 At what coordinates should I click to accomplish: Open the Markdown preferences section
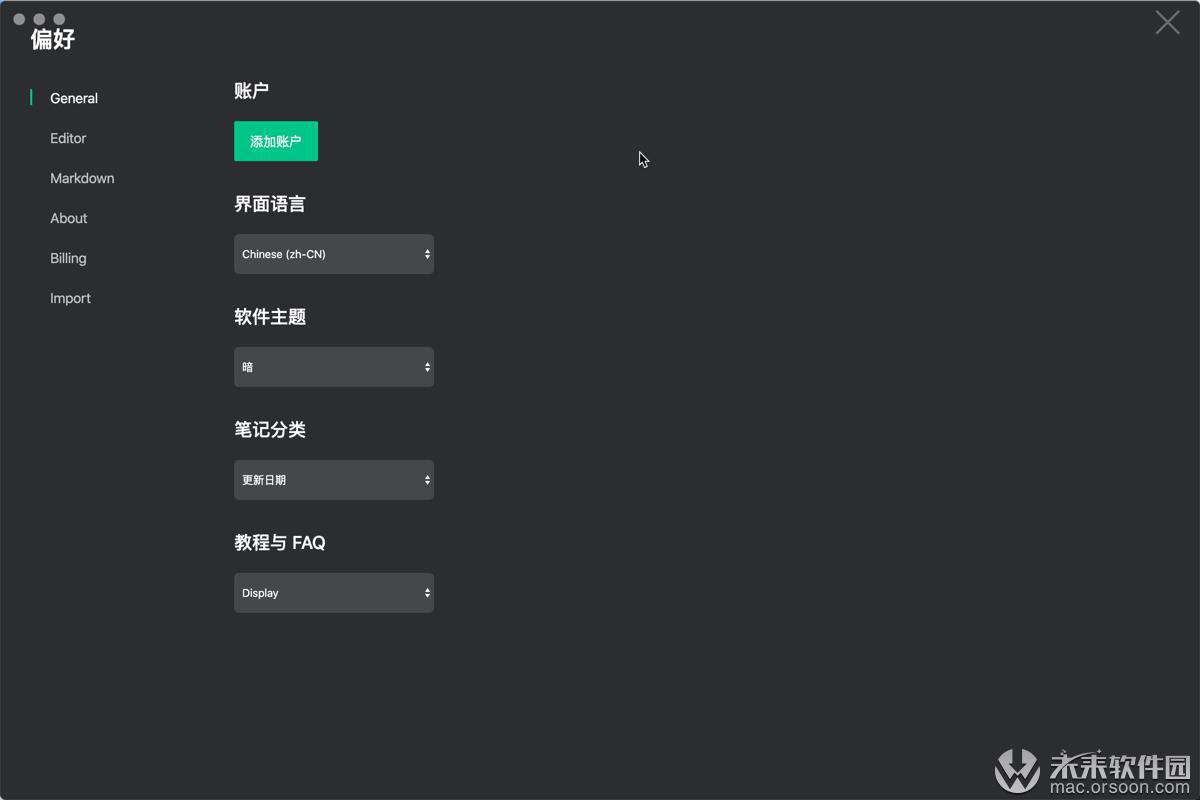(82, 178)
